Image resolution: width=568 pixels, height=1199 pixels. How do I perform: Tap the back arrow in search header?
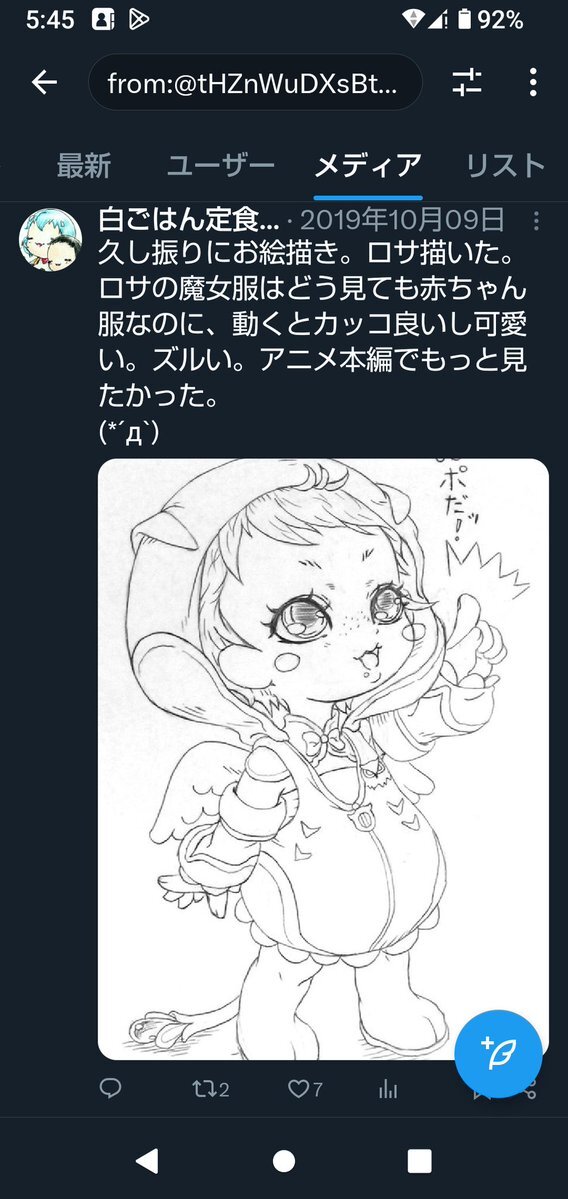click(x=44, y=82)
